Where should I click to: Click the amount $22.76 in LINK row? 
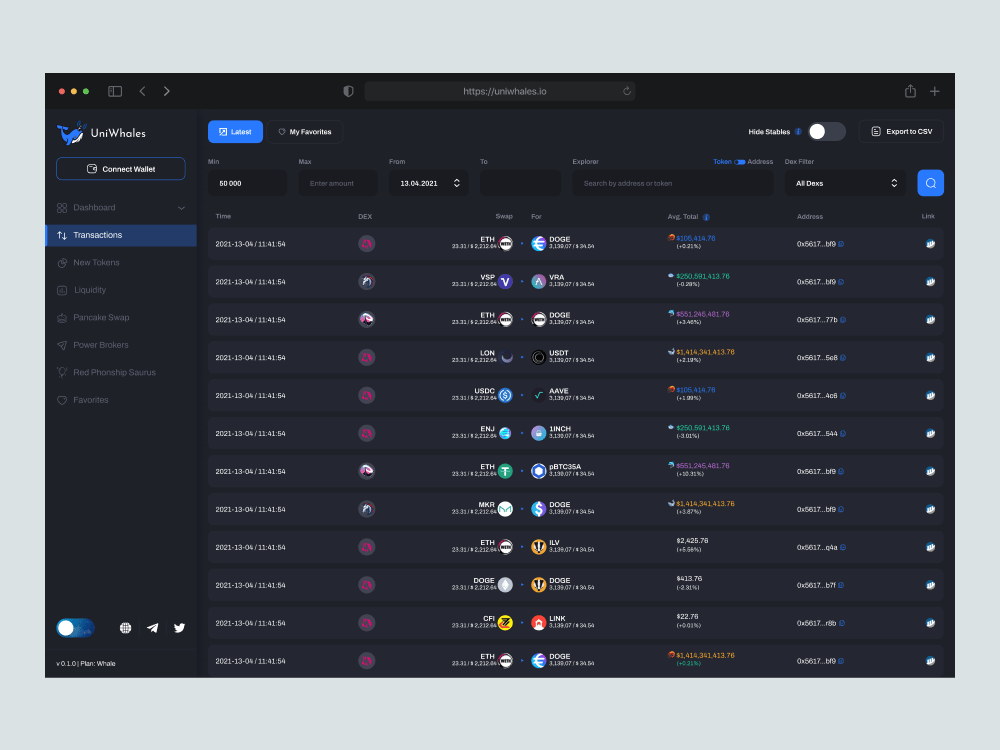coord(687,617)
